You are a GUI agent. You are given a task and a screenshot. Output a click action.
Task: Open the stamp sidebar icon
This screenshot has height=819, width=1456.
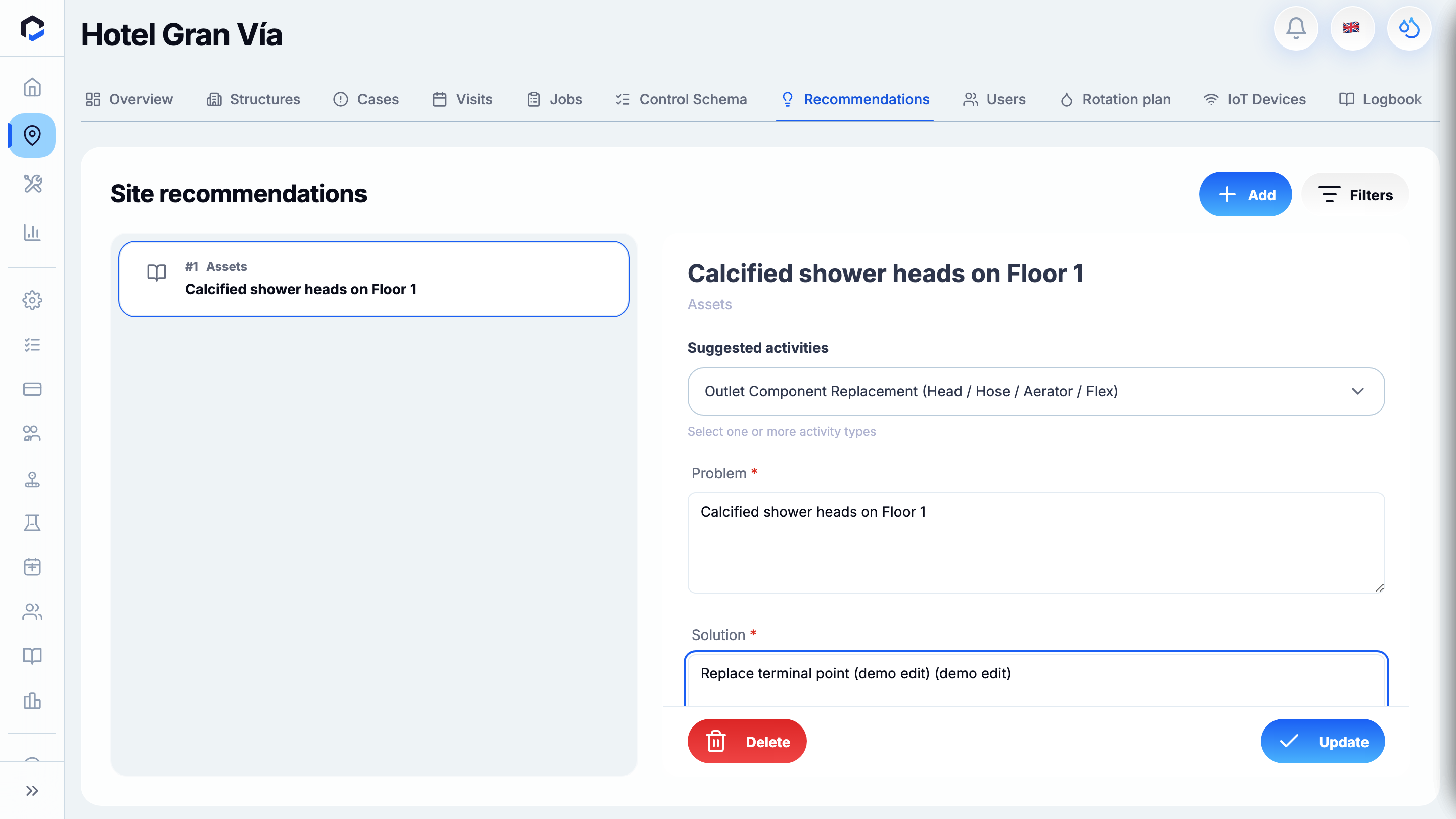click(x=32, y=479)
